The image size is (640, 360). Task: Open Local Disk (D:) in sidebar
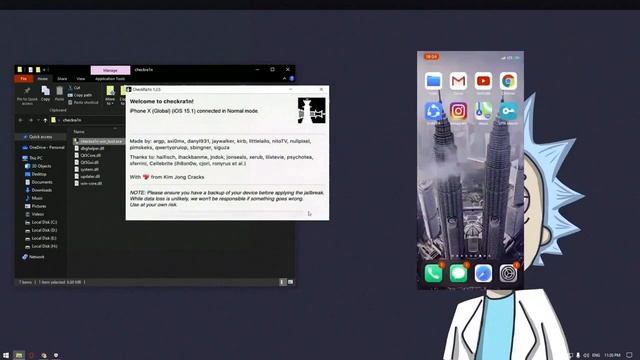pyautogui.click(x=41, y=230)
